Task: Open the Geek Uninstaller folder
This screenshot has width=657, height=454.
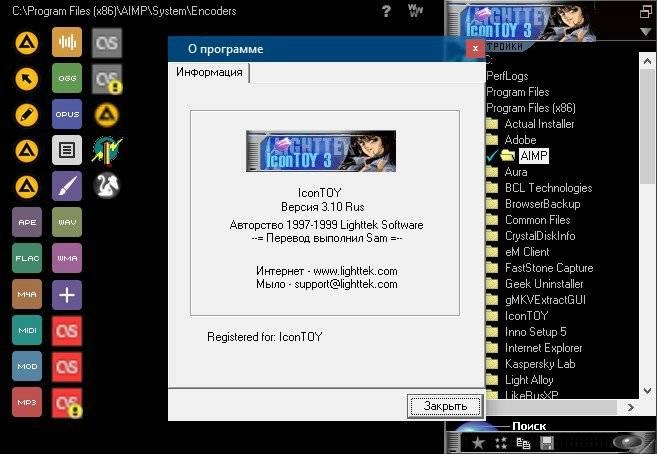Action: pos(544,284)
